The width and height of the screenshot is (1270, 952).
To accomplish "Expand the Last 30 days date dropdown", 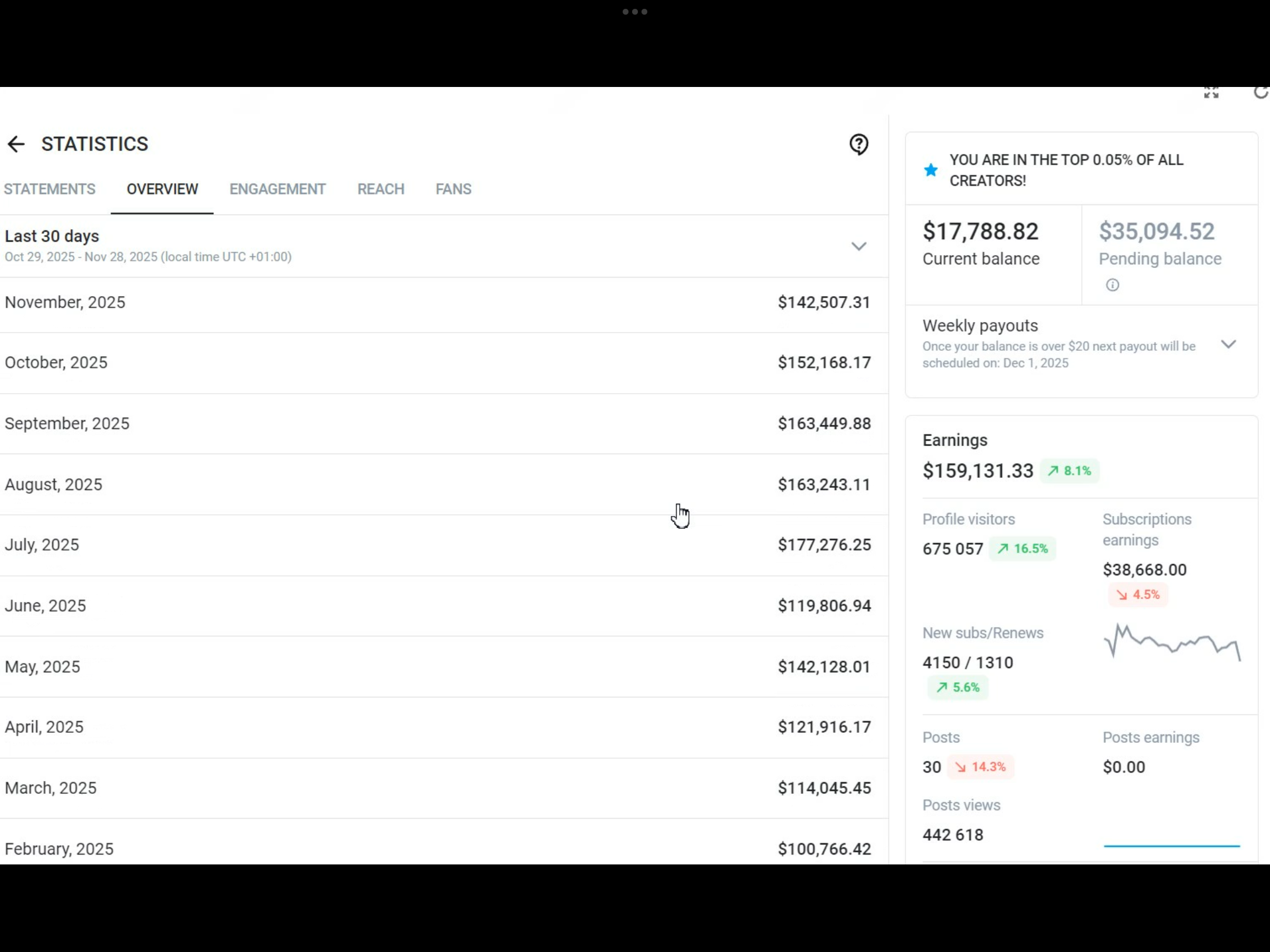I will pyautogui.click(x=858, y=246).
